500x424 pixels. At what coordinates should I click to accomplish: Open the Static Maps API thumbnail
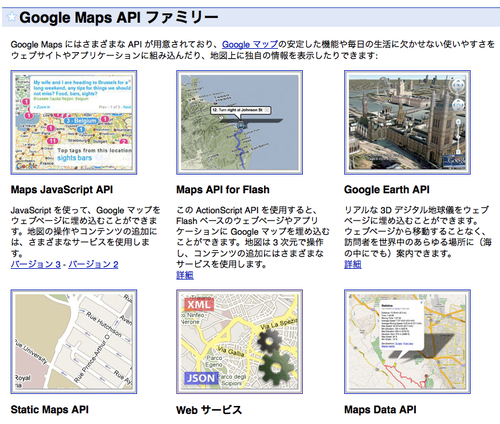point(74,342)
